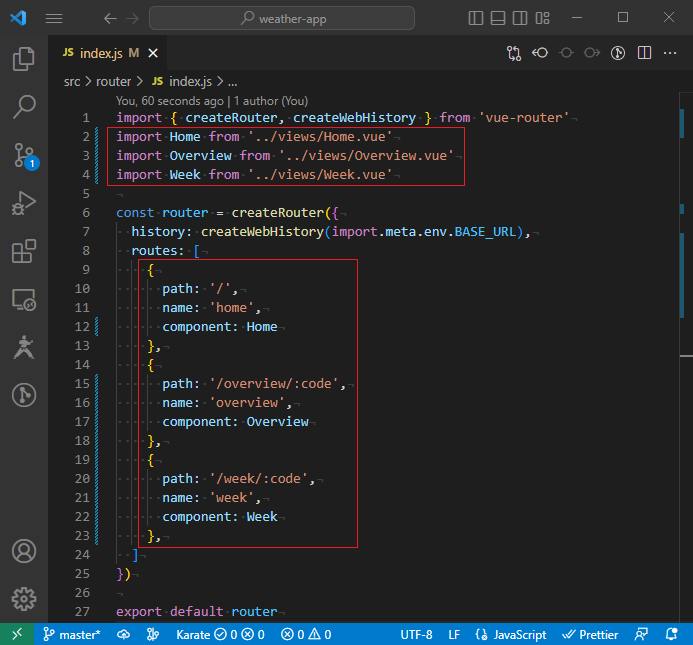Click the '../views/Home.vue' import path
The image size is (693, 645).
(320, 137)
